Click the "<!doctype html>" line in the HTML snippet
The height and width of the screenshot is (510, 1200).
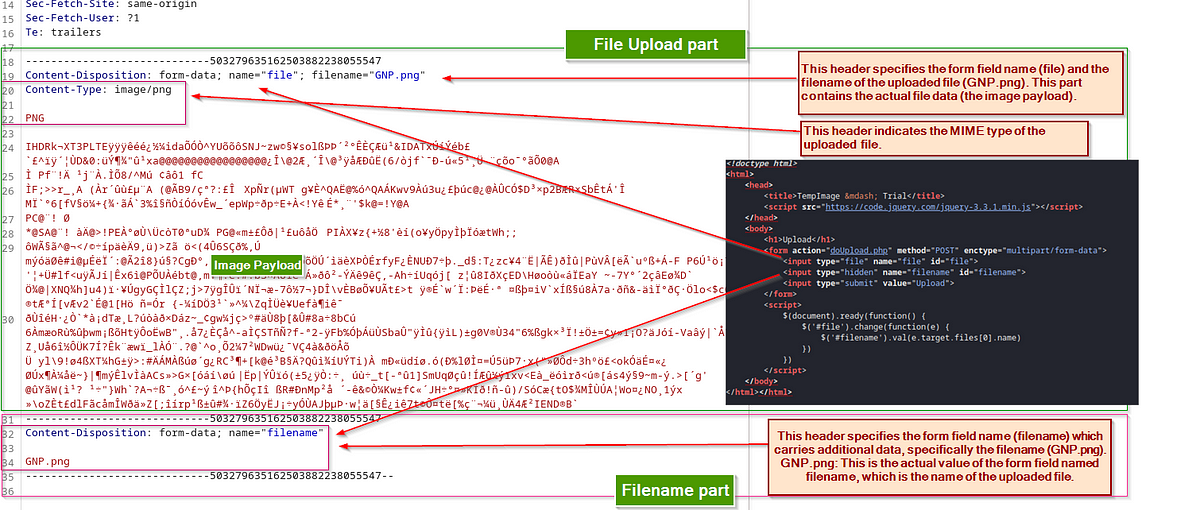[762, 164]
